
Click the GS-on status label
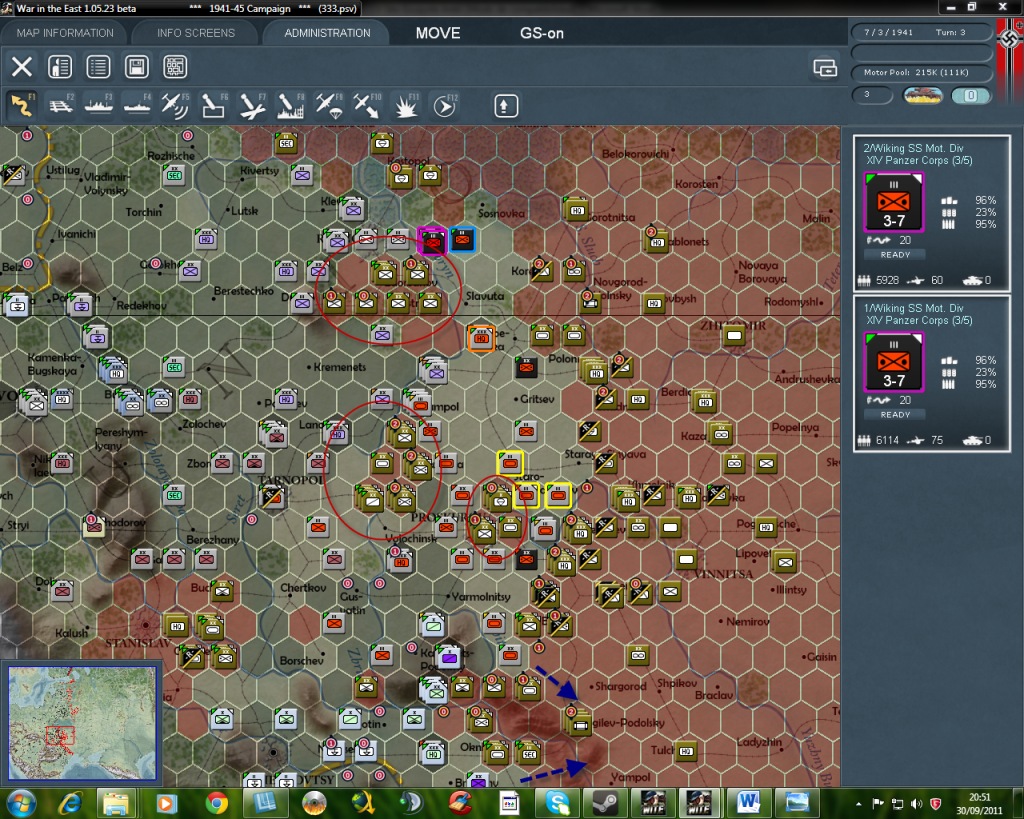pos(541,33)
